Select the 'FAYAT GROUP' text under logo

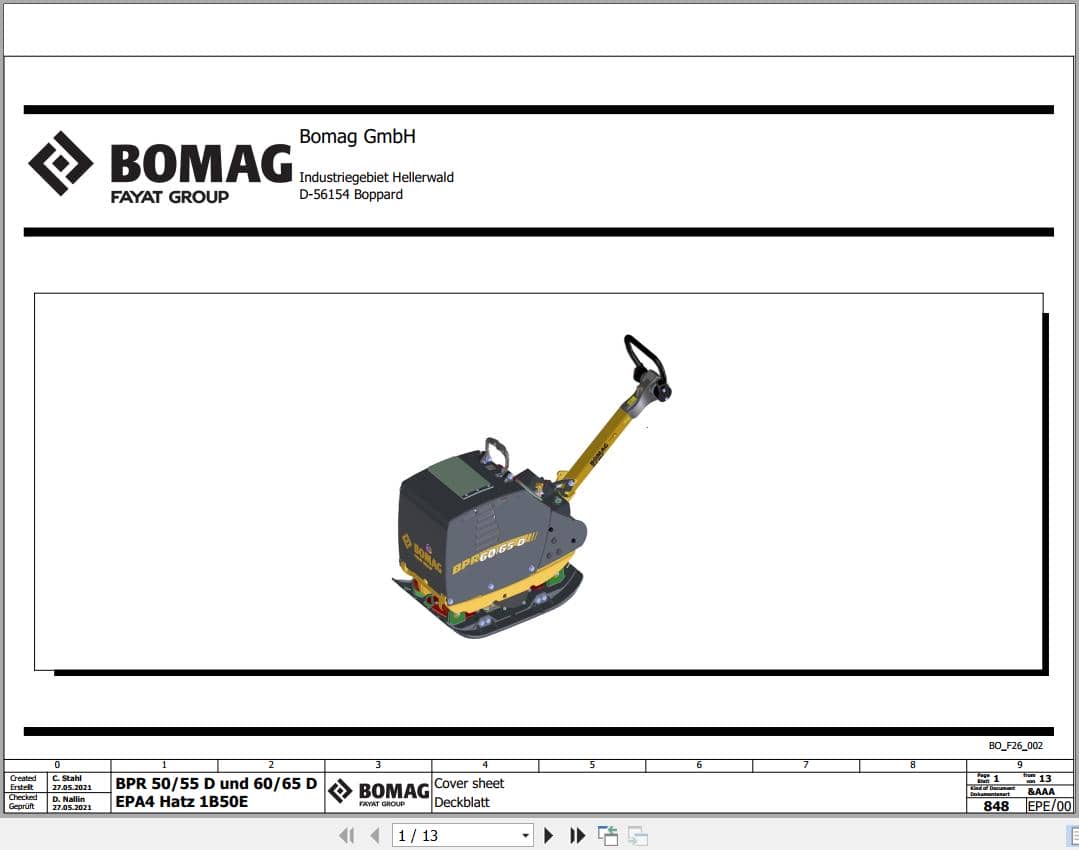coord(170,197)
